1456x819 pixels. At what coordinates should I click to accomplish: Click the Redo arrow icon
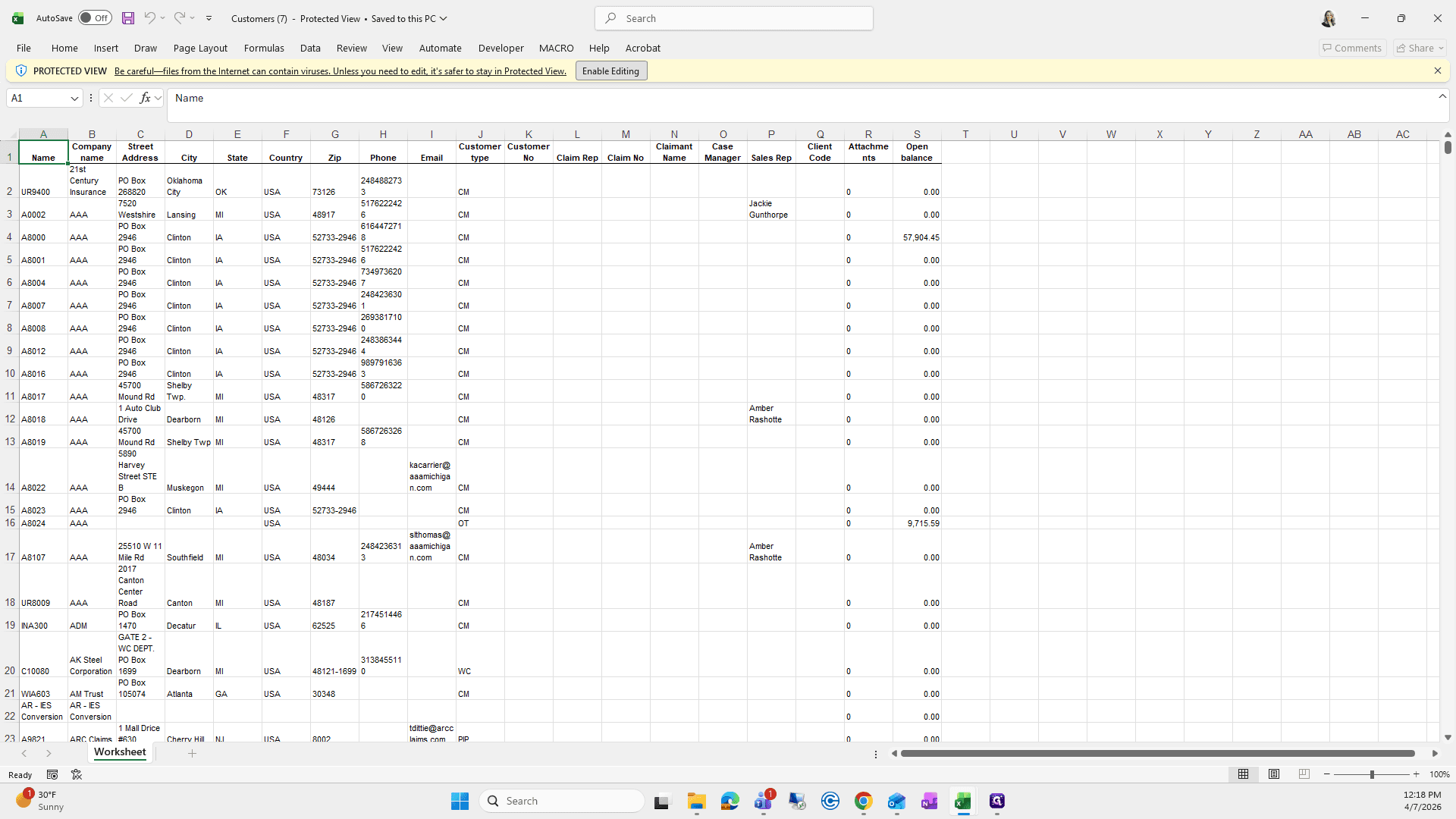pos(180,18)
